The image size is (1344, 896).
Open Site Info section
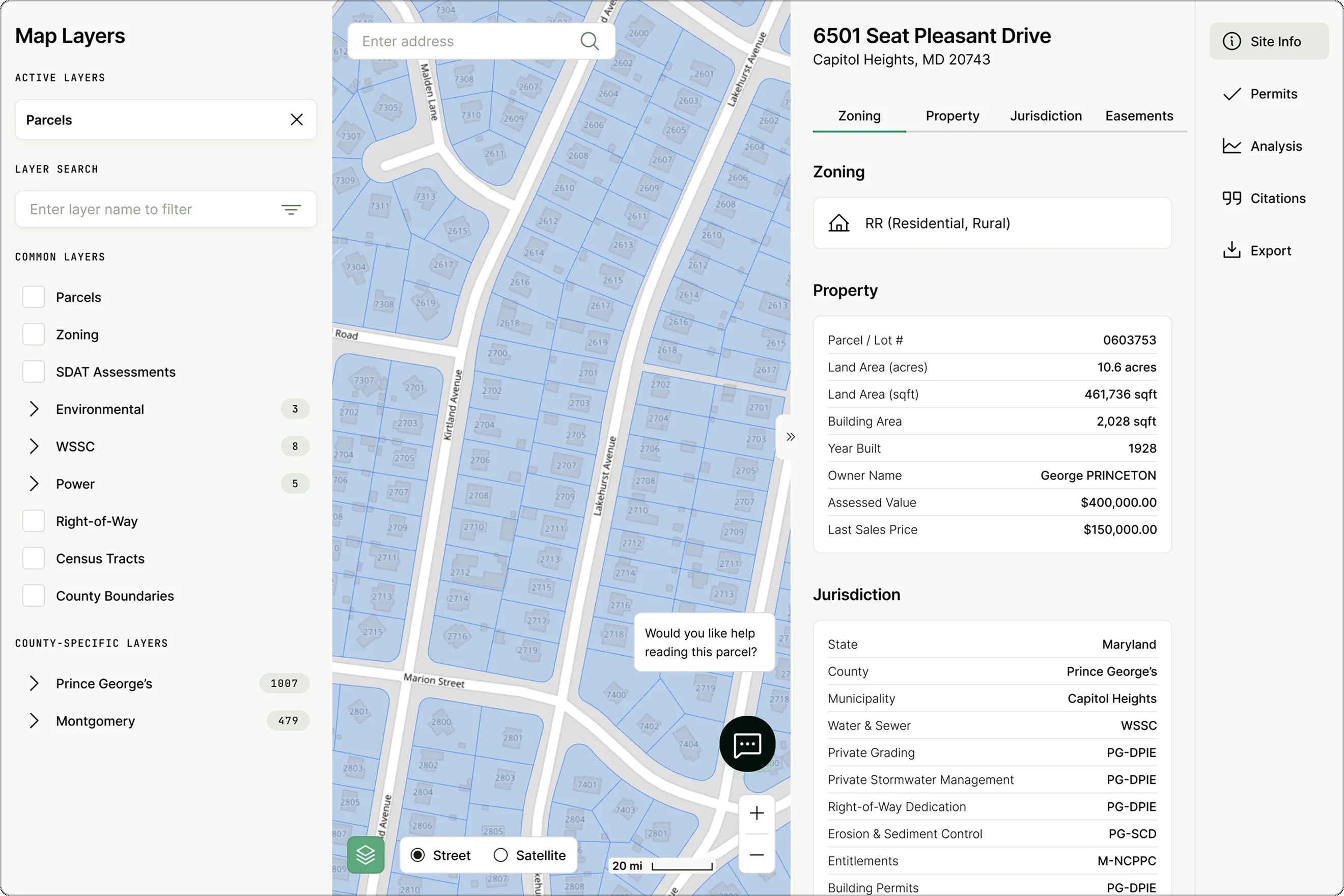(x=1269, y=41)
